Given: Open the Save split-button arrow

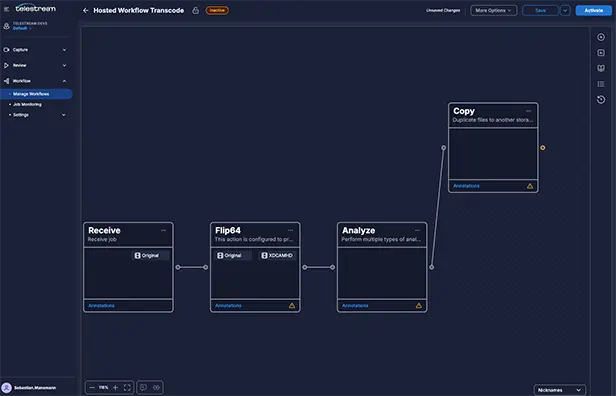Looking at the screenshot, I should [x=565, y=11].
